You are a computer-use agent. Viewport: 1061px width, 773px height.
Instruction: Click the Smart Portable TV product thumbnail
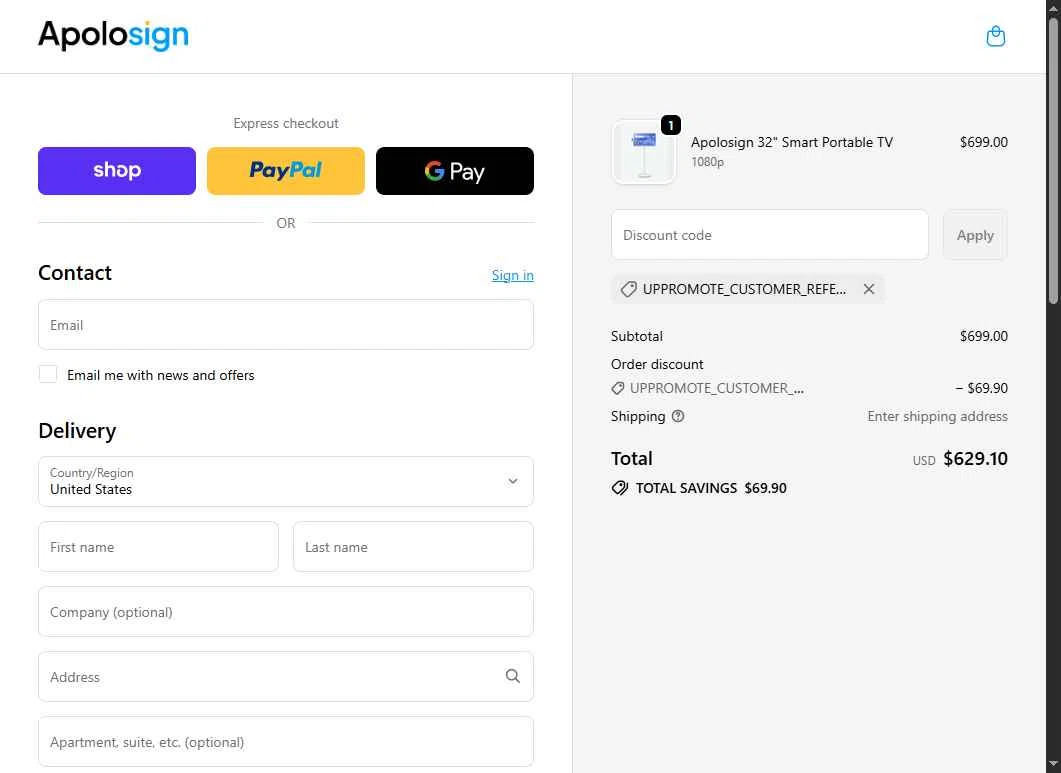pos(644,152)
